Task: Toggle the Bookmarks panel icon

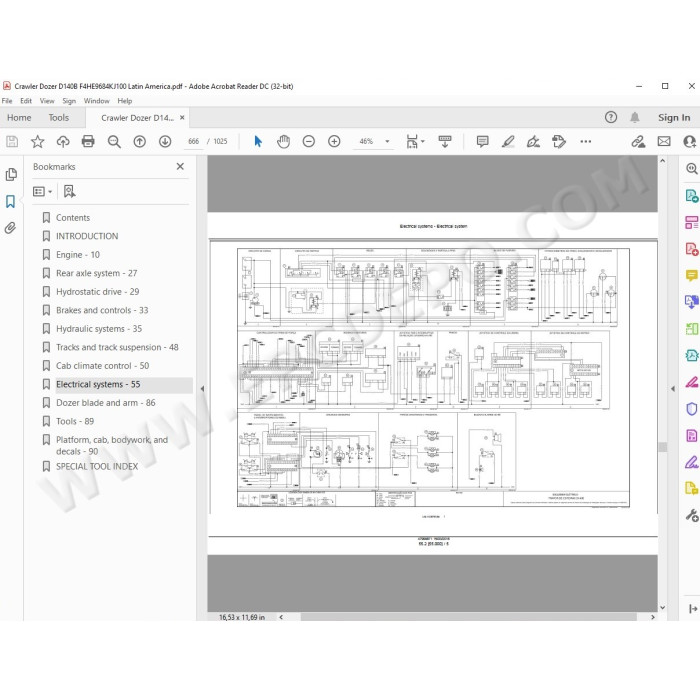Action: click(x=10, y=201)
